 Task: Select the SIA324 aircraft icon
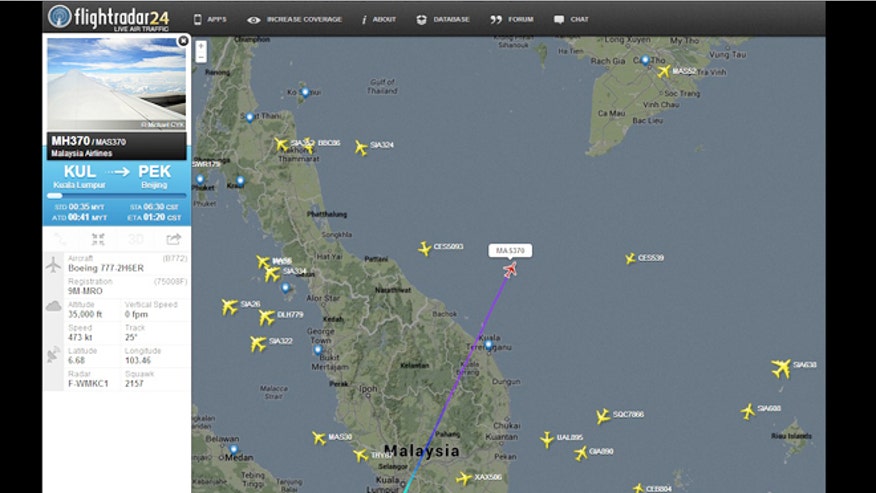click(x=361, y=148)
